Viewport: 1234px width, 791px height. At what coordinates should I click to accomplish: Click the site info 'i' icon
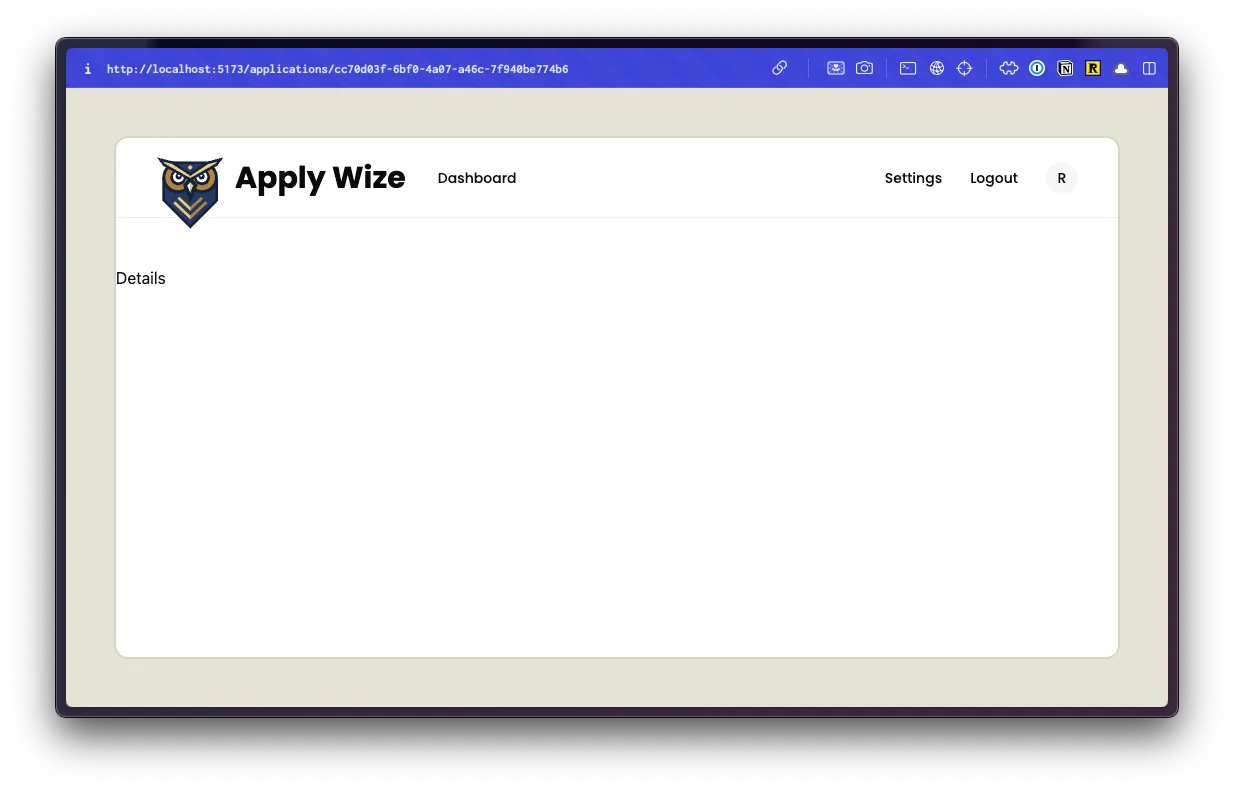pyautogui.click(x=88, y=69)
